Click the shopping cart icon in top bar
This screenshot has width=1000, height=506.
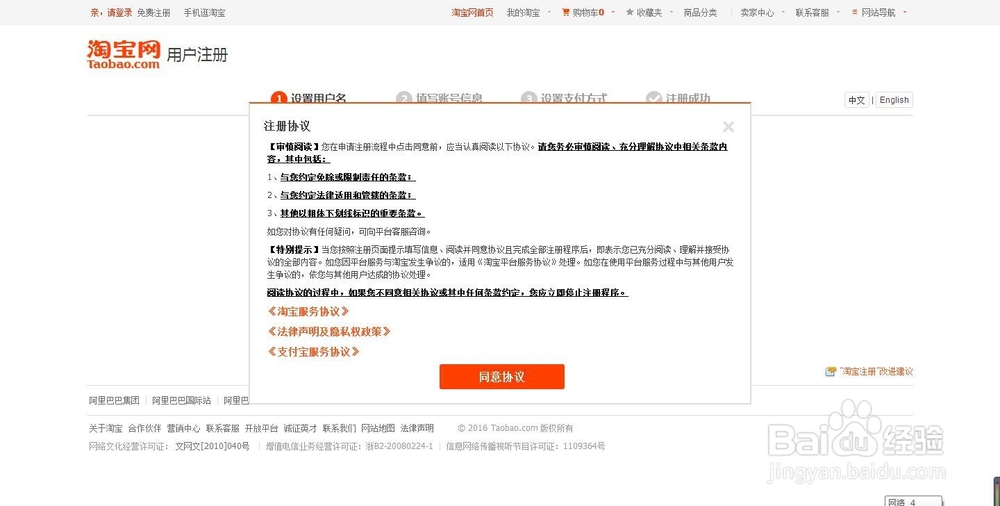point(565,12)
